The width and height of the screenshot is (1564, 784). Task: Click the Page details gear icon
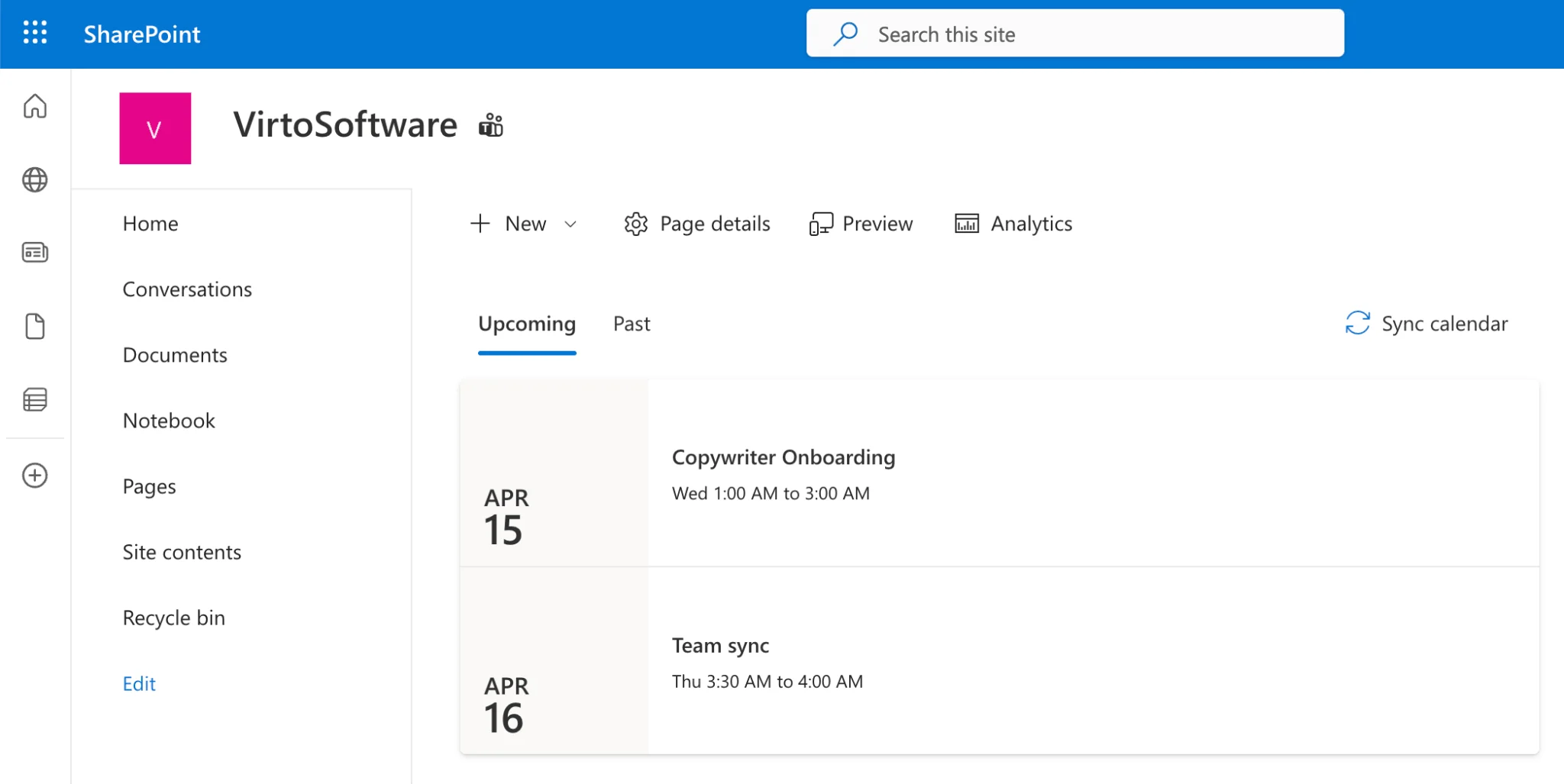click(635, 224)
